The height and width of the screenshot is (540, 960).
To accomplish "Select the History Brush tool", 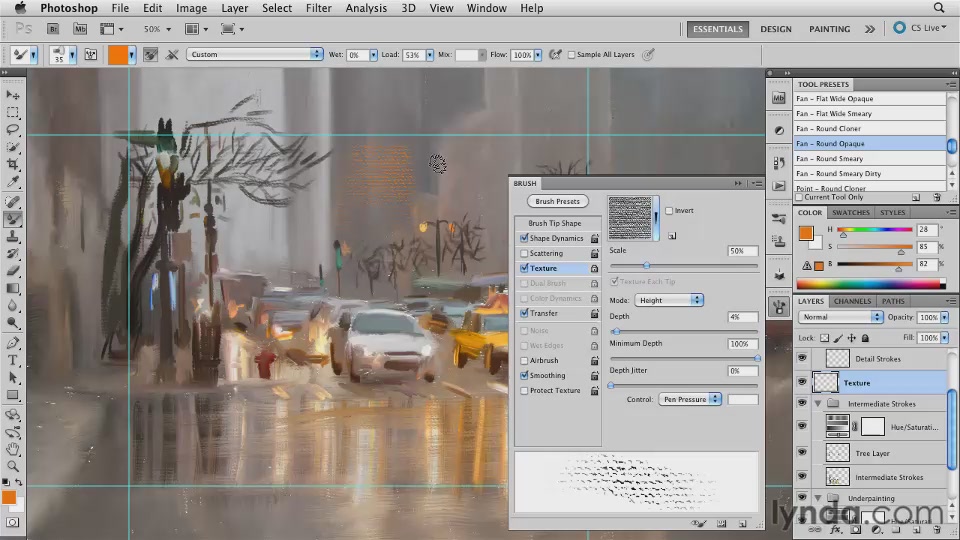I will pyautogui.click(x=13, y=253).
